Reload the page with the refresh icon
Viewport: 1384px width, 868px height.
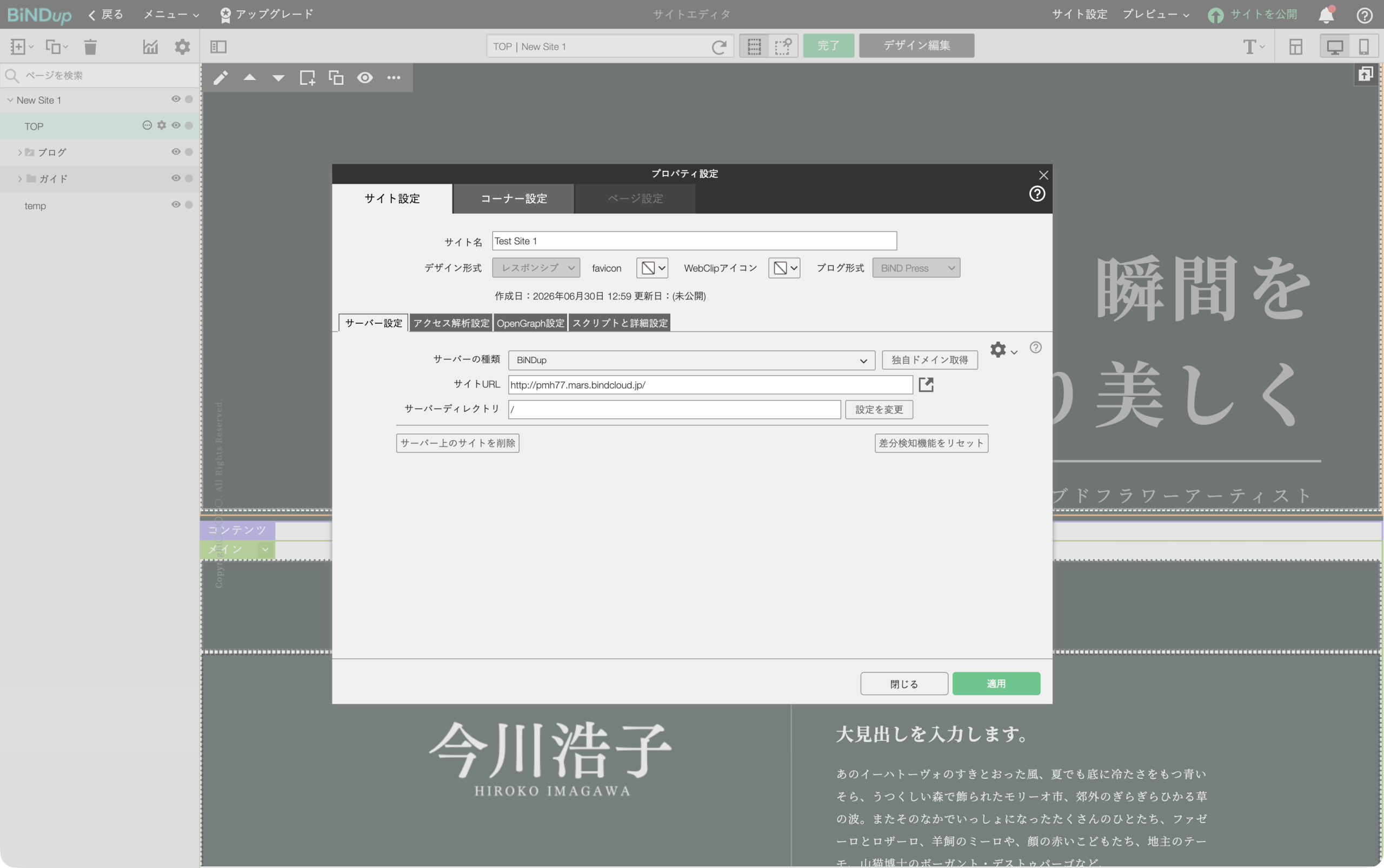click(x=718, y=46)
